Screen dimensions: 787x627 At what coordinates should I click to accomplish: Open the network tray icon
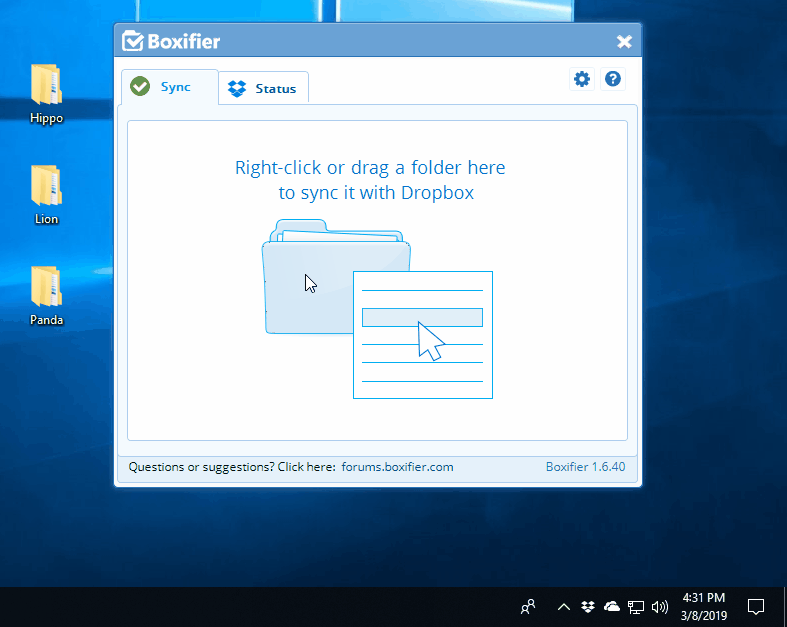[636, 607]
